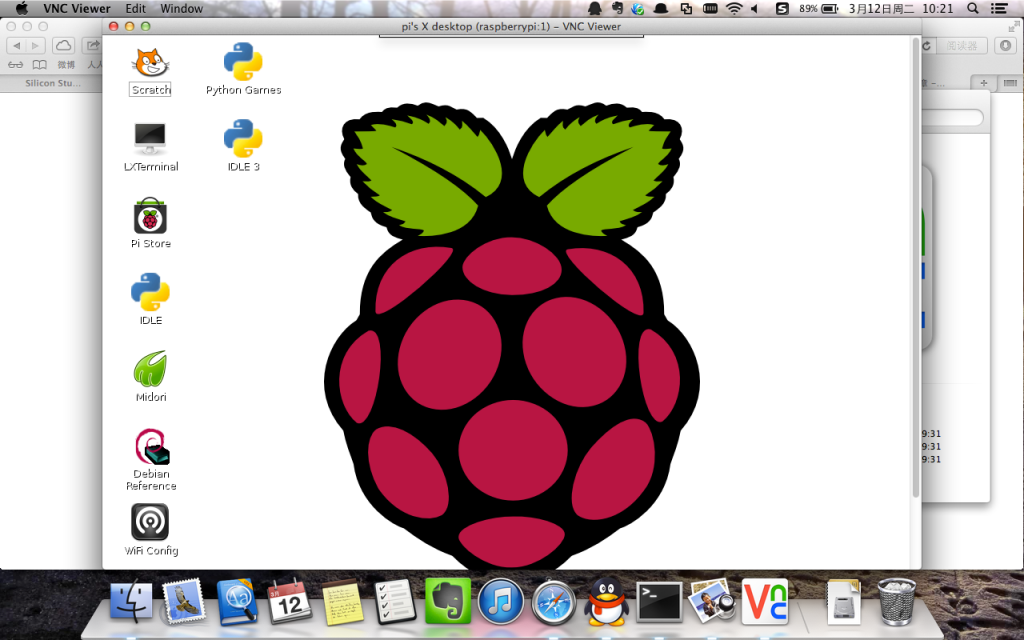Image resolution: width=1024 pixels, height=640 pixels.
Task: Open the Notification Center list icon
Action: coord(999,8)
